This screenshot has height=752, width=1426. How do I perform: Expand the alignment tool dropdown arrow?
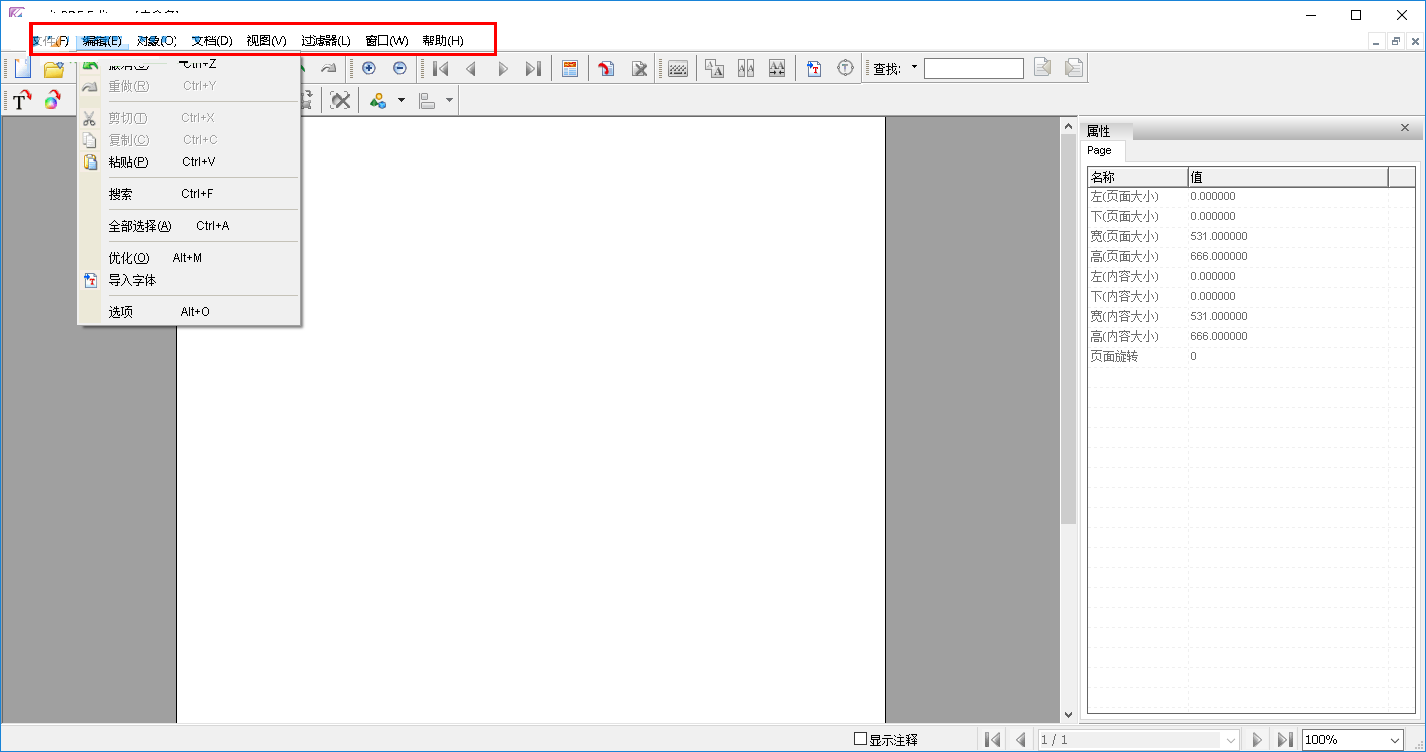[449, 100]
